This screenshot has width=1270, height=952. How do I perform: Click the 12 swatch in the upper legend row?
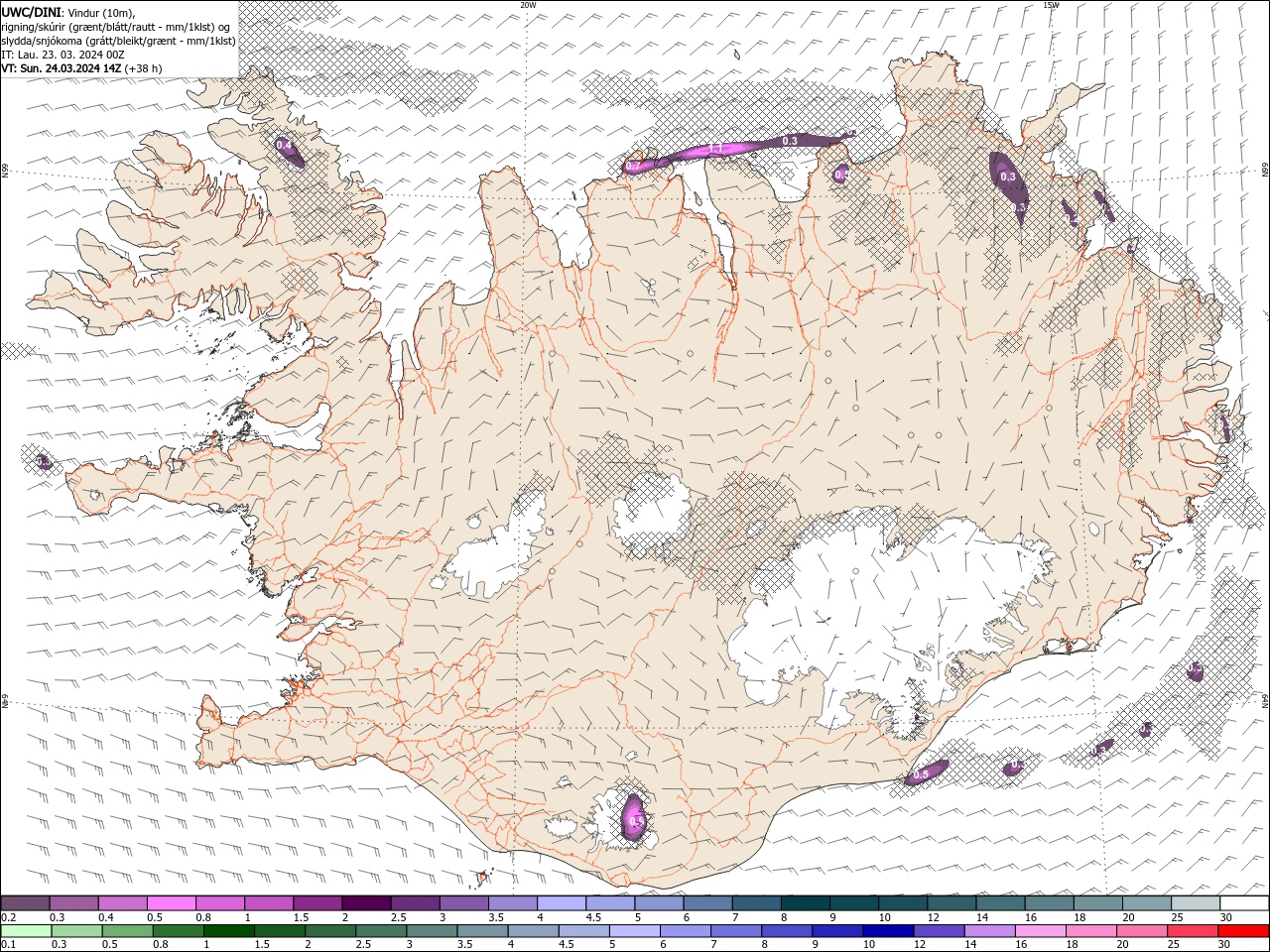point(950,902)
